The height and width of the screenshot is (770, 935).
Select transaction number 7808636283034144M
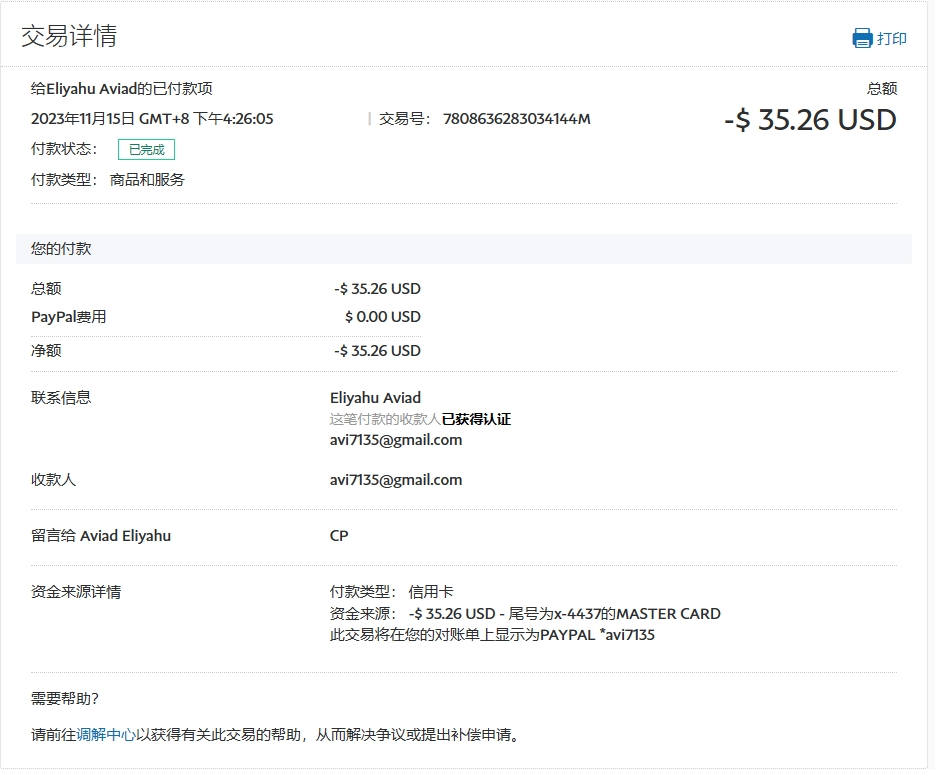point(516,119)
